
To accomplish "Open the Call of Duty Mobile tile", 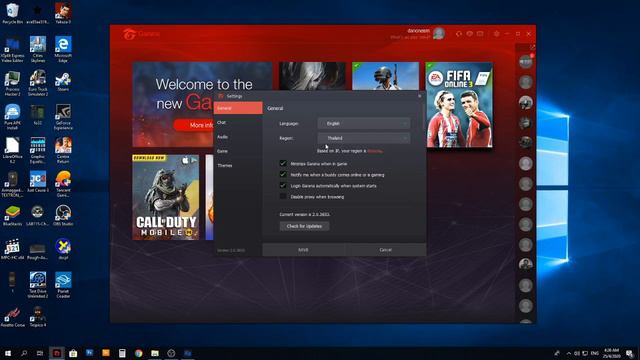I will (x=166, y=197).
